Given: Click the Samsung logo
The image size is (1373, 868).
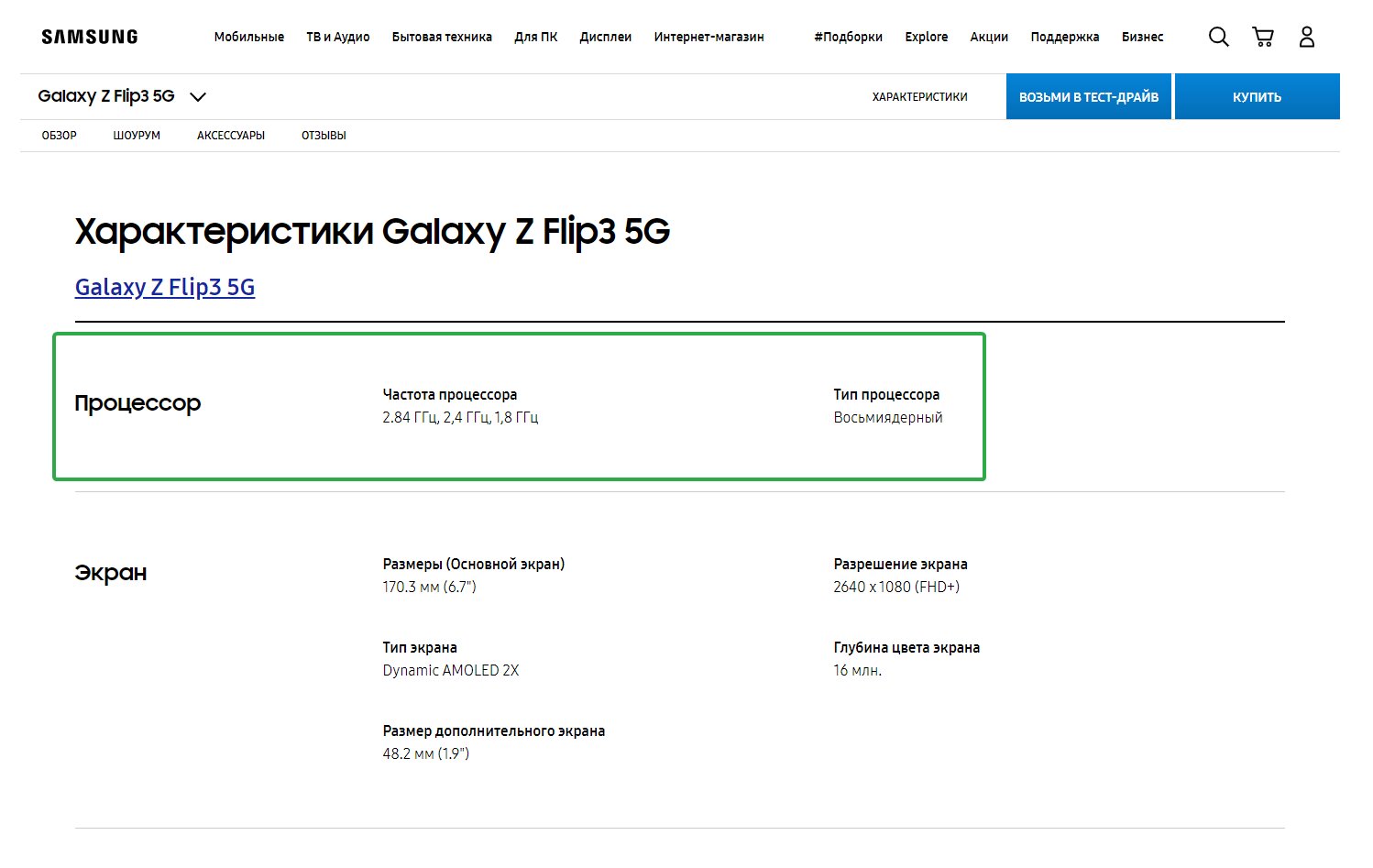Looking at the screenshot, I should [90, 37].
